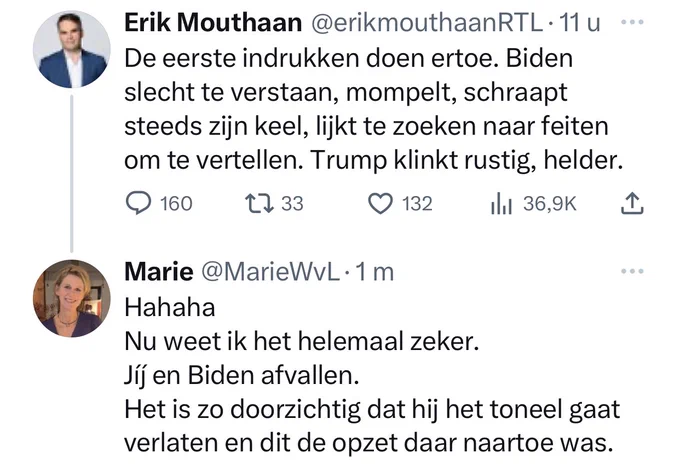Viewport: 680px width, 470px height.
Task: Share the tweet using the upload arrow icon
Action: [x=632, y=203]
